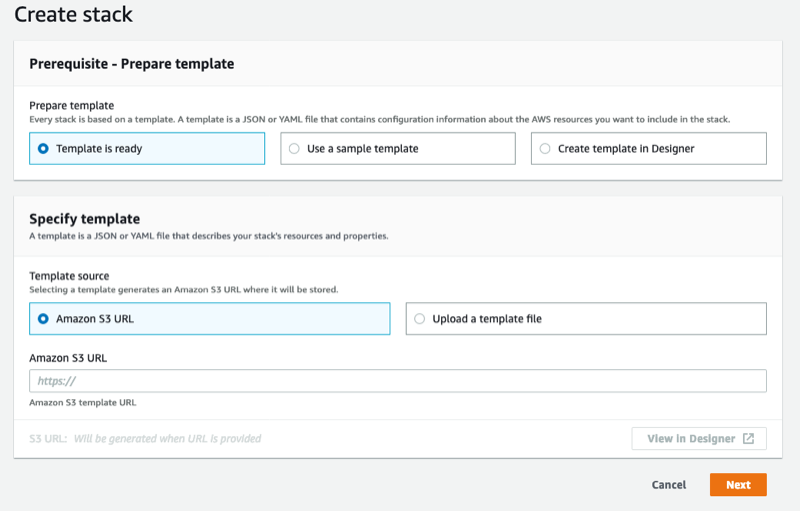Open the template via 'View in Designer' button
This screenshot has height=511, width=800.
coord(699,439)
